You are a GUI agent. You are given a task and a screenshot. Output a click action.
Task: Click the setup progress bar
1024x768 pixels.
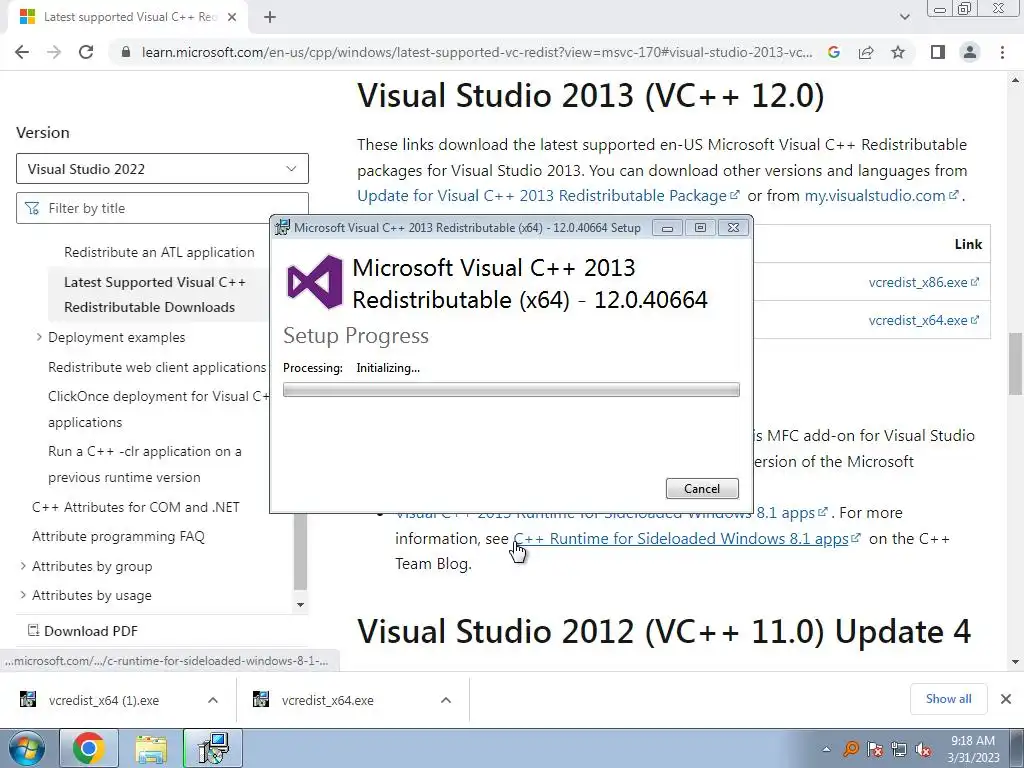511,390
